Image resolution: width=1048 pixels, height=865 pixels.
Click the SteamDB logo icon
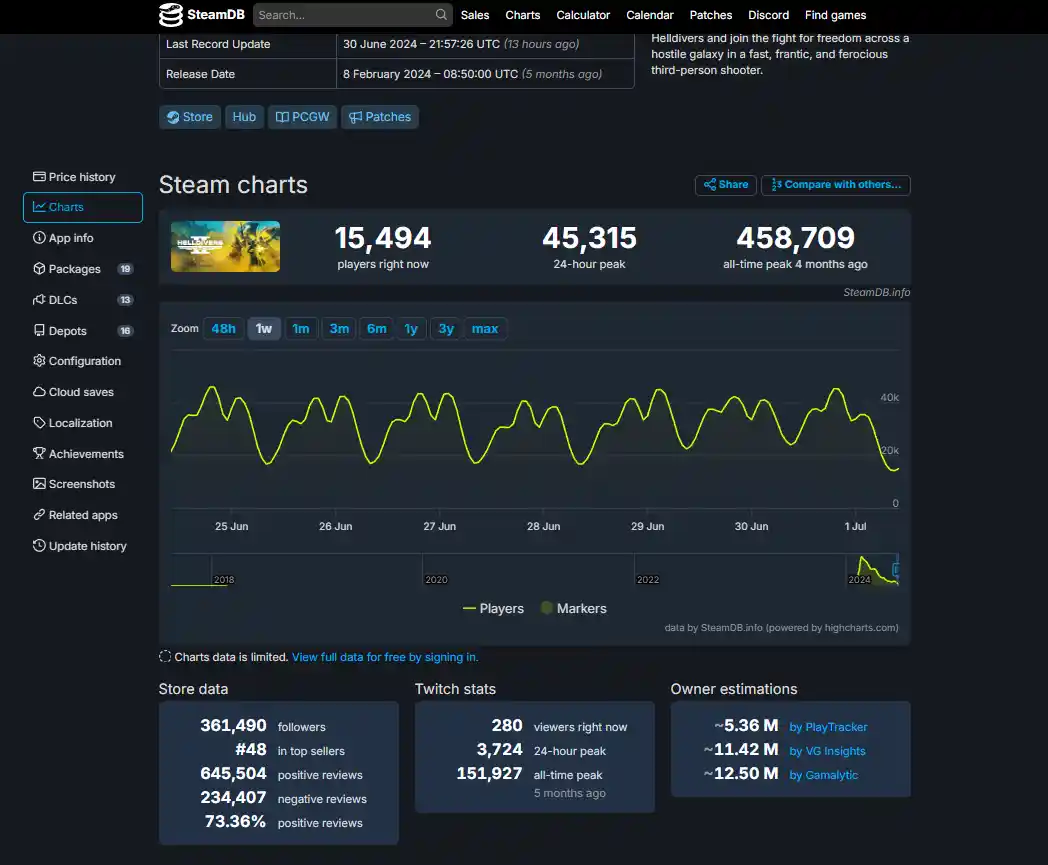pos(170,15)
